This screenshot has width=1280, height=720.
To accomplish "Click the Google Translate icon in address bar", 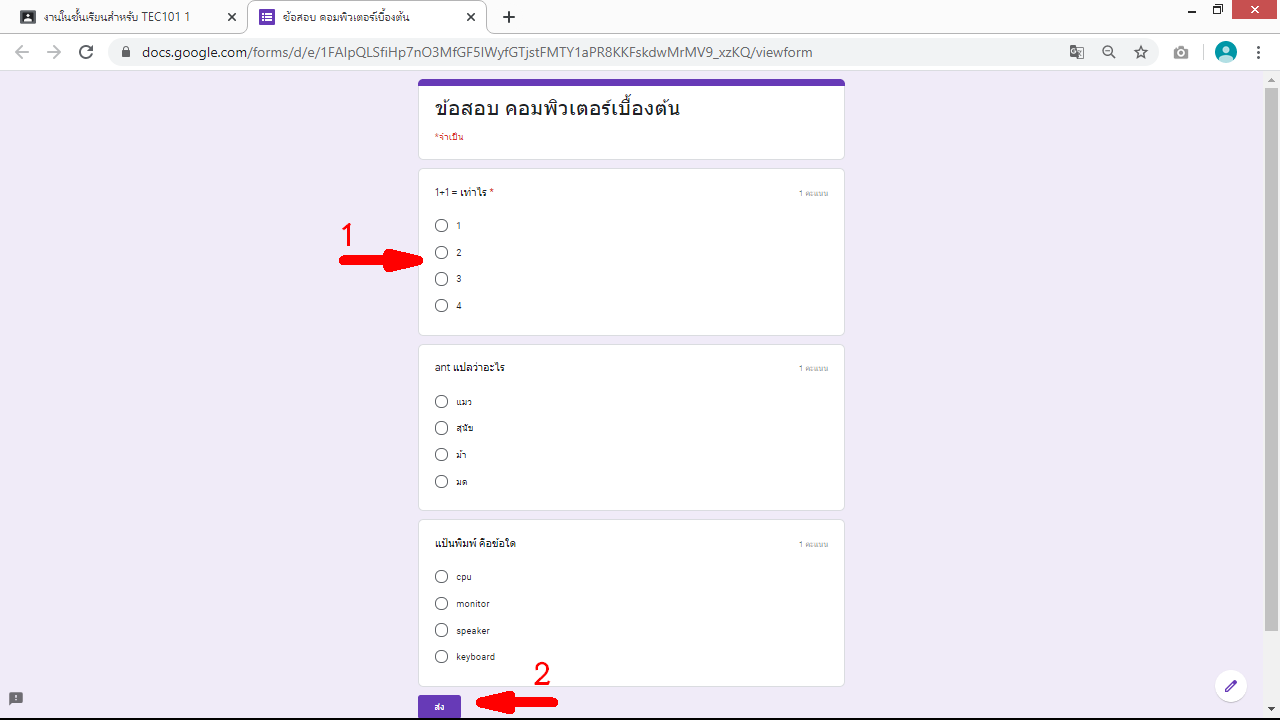I will click(1077, 52).
